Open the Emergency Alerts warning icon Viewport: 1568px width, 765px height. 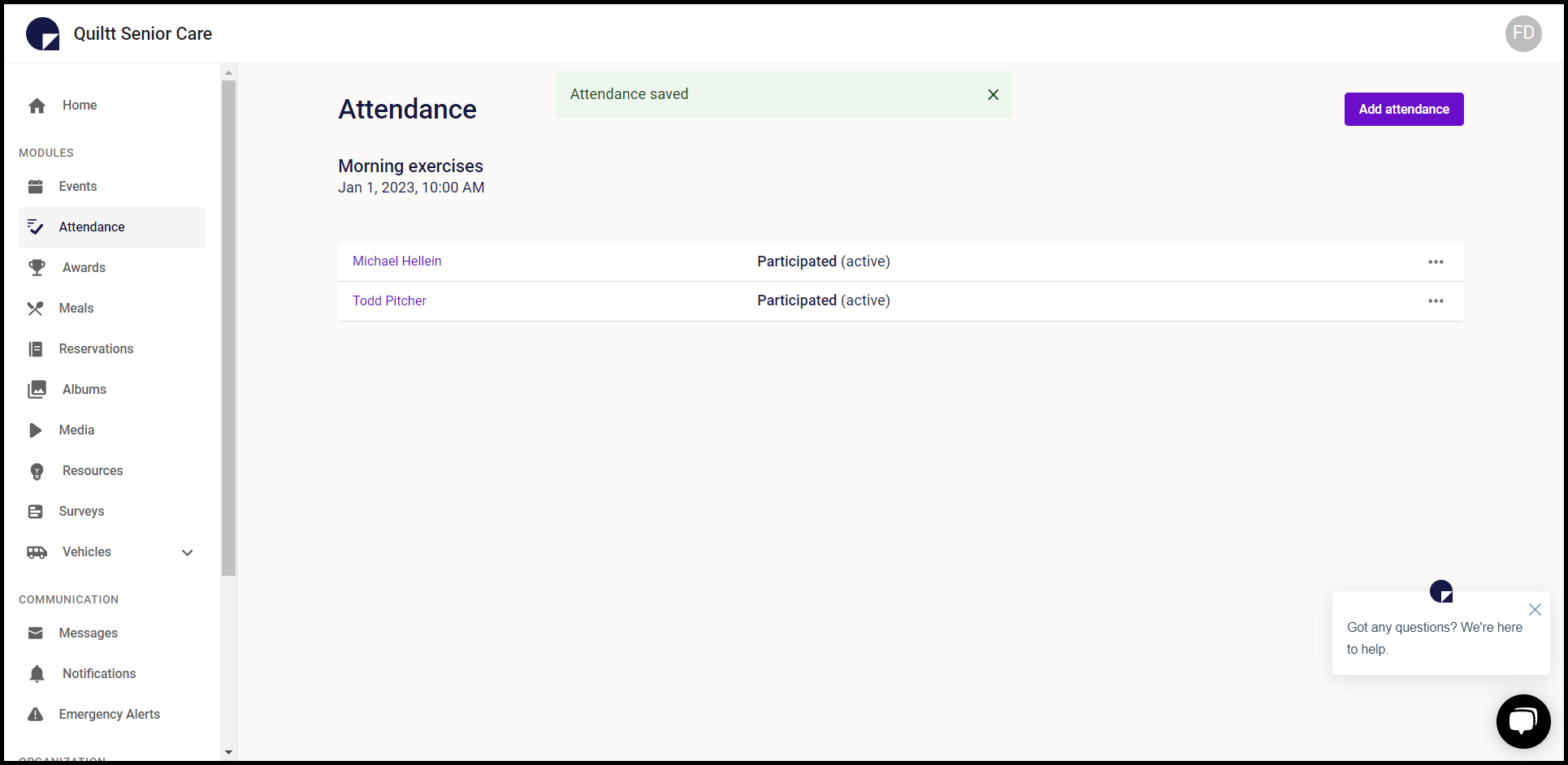[36, 714]
